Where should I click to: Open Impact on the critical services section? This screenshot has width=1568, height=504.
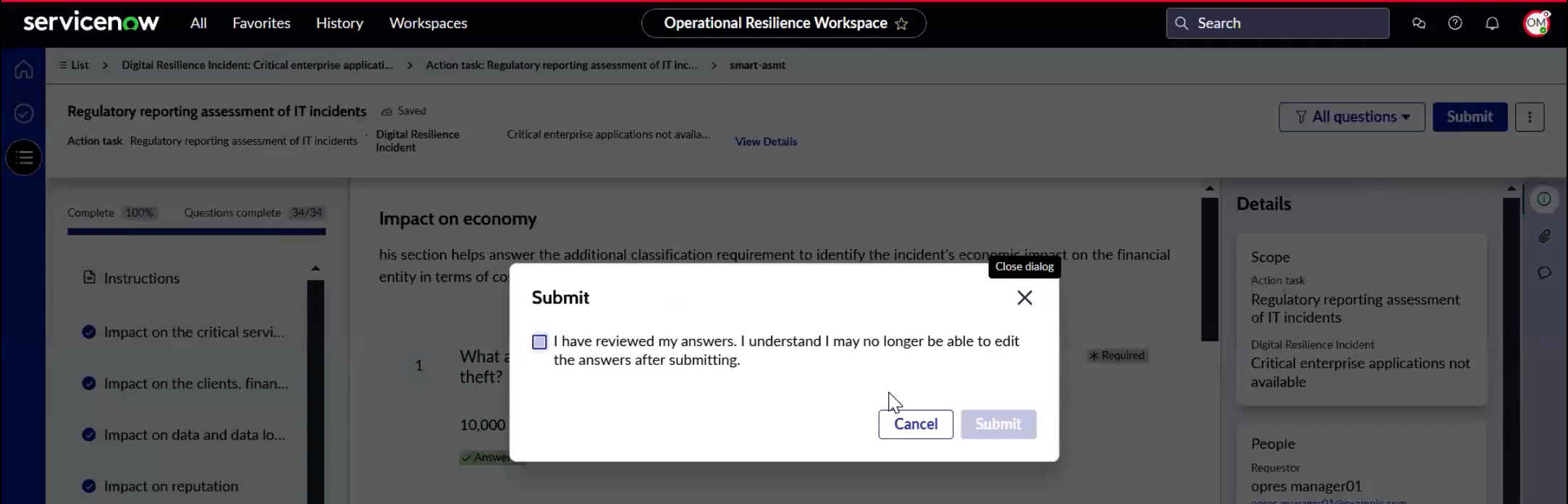(194, 332)
